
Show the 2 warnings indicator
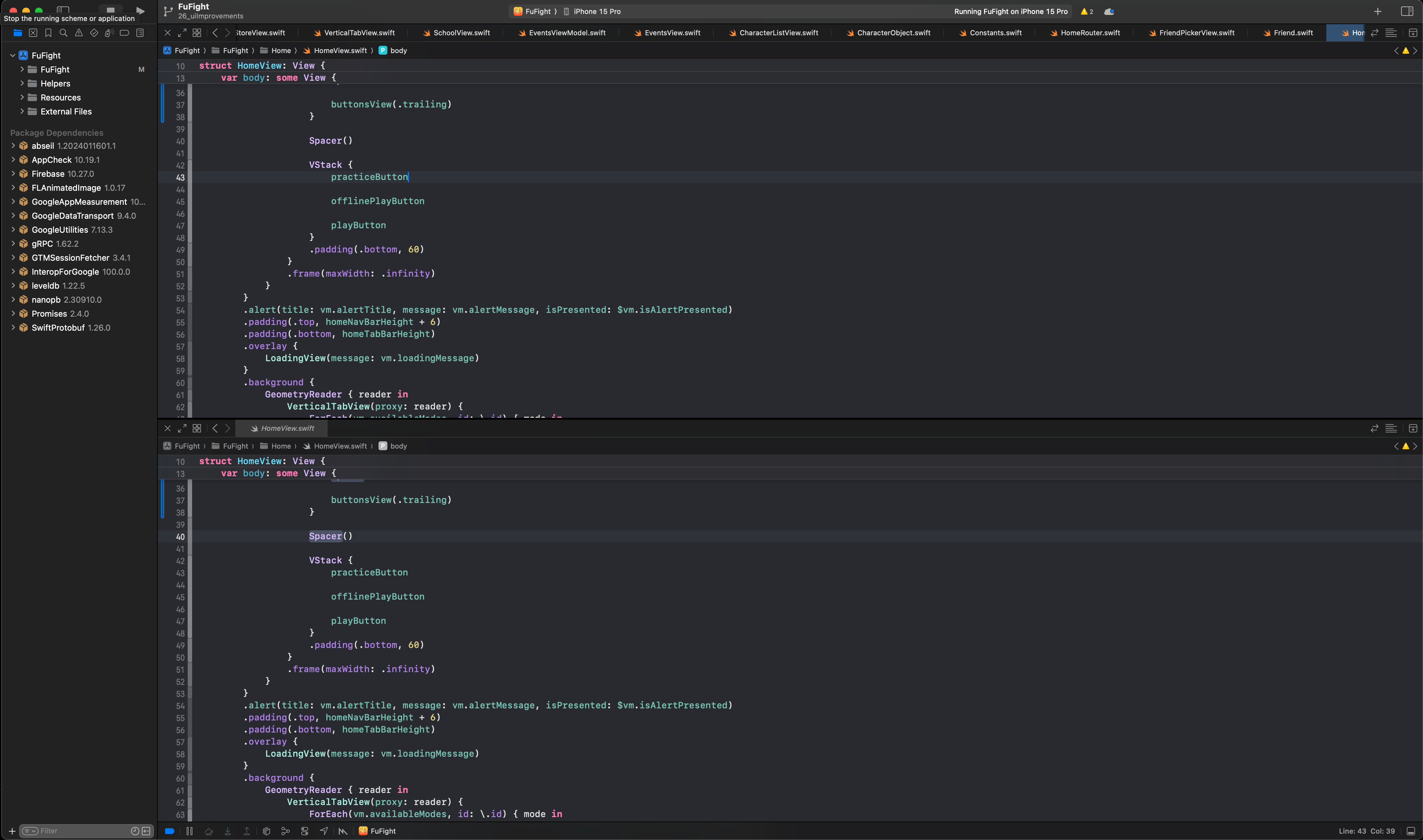(x=1086, y=11)
